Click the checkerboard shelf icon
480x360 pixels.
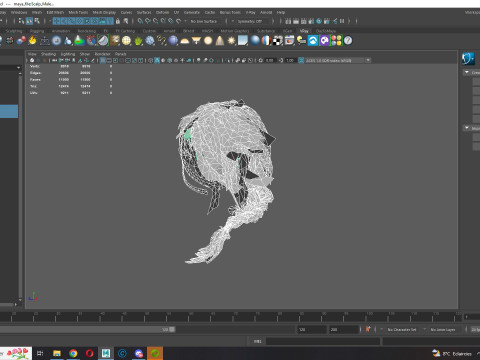(x=278, y=41)
